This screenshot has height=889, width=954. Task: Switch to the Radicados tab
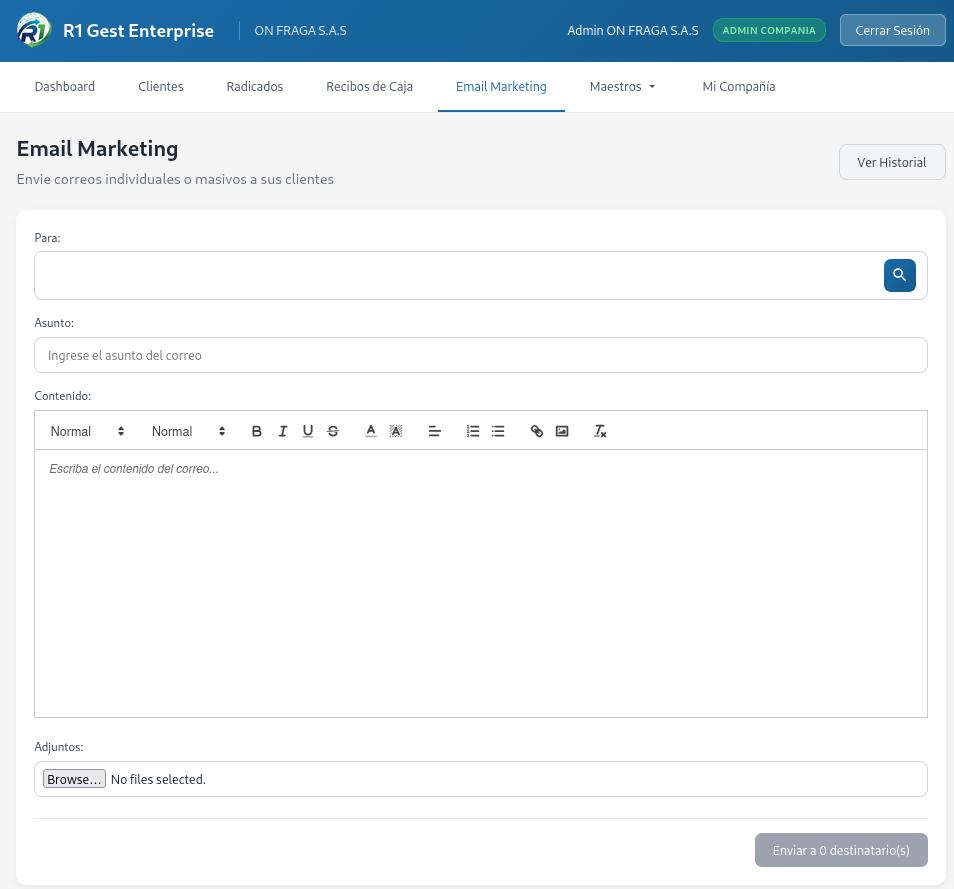[x=255, y=86]
